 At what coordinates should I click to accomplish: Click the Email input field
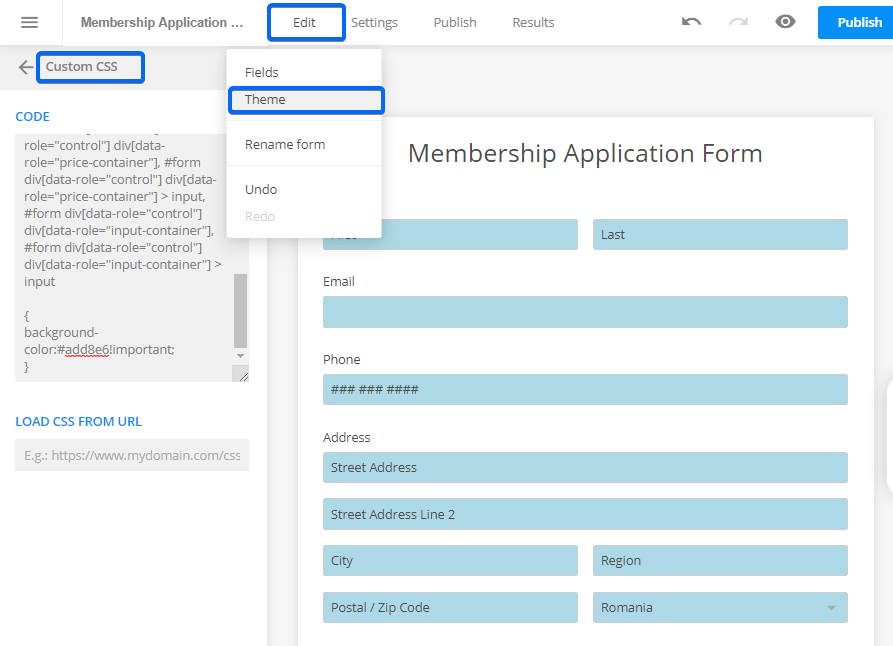pos(585,312)
